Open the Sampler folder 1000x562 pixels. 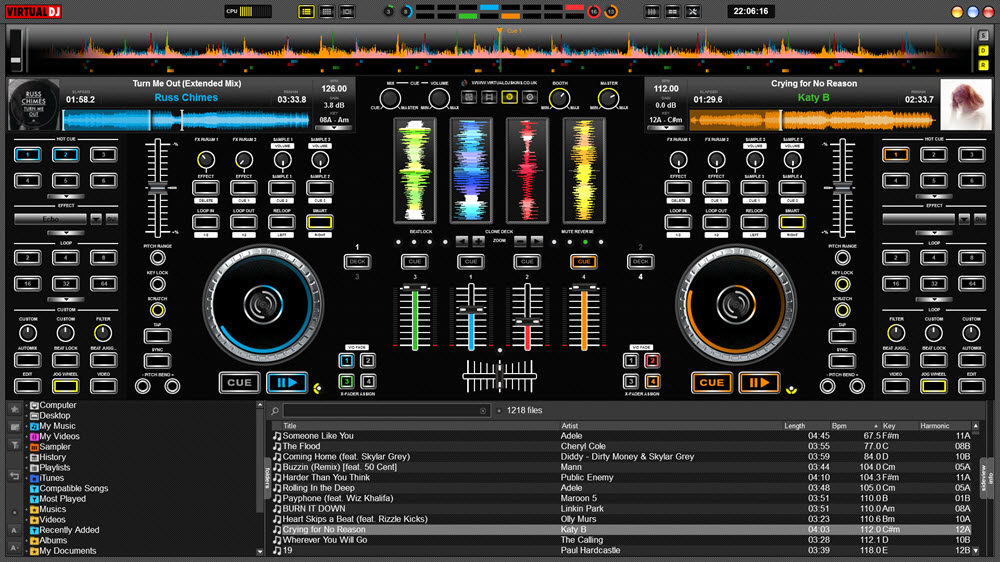[55, 447]
